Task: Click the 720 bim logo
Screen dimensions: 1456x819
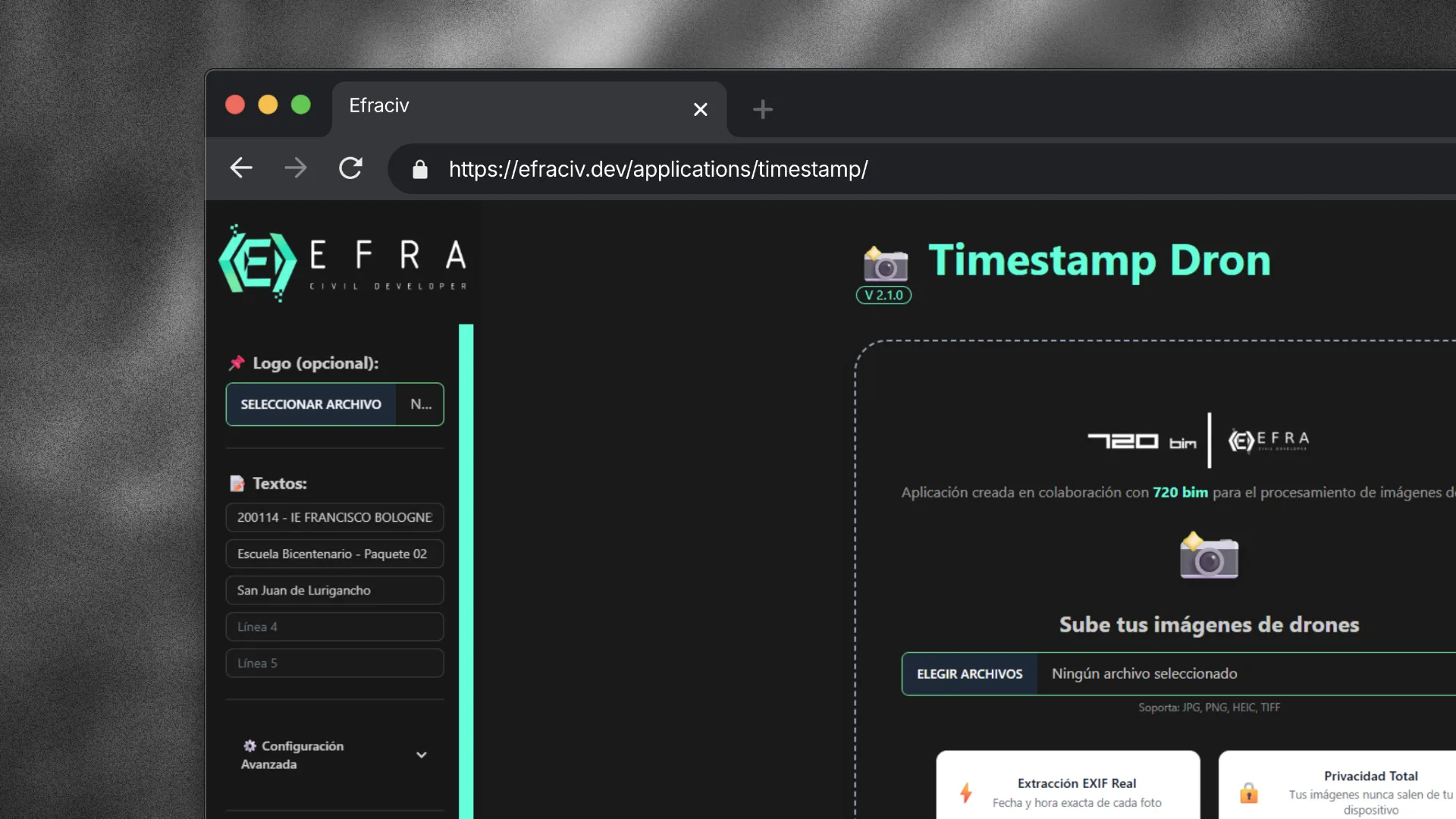Action: tap(1141, 441)
